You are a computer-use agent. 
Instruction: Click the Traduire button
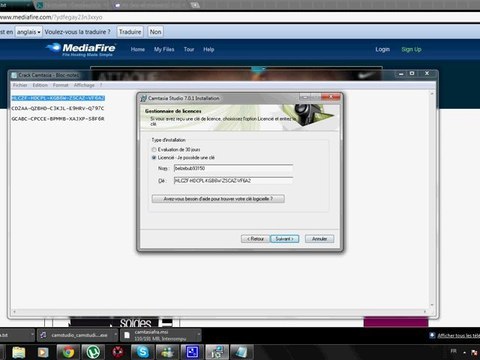coord(130,32)
